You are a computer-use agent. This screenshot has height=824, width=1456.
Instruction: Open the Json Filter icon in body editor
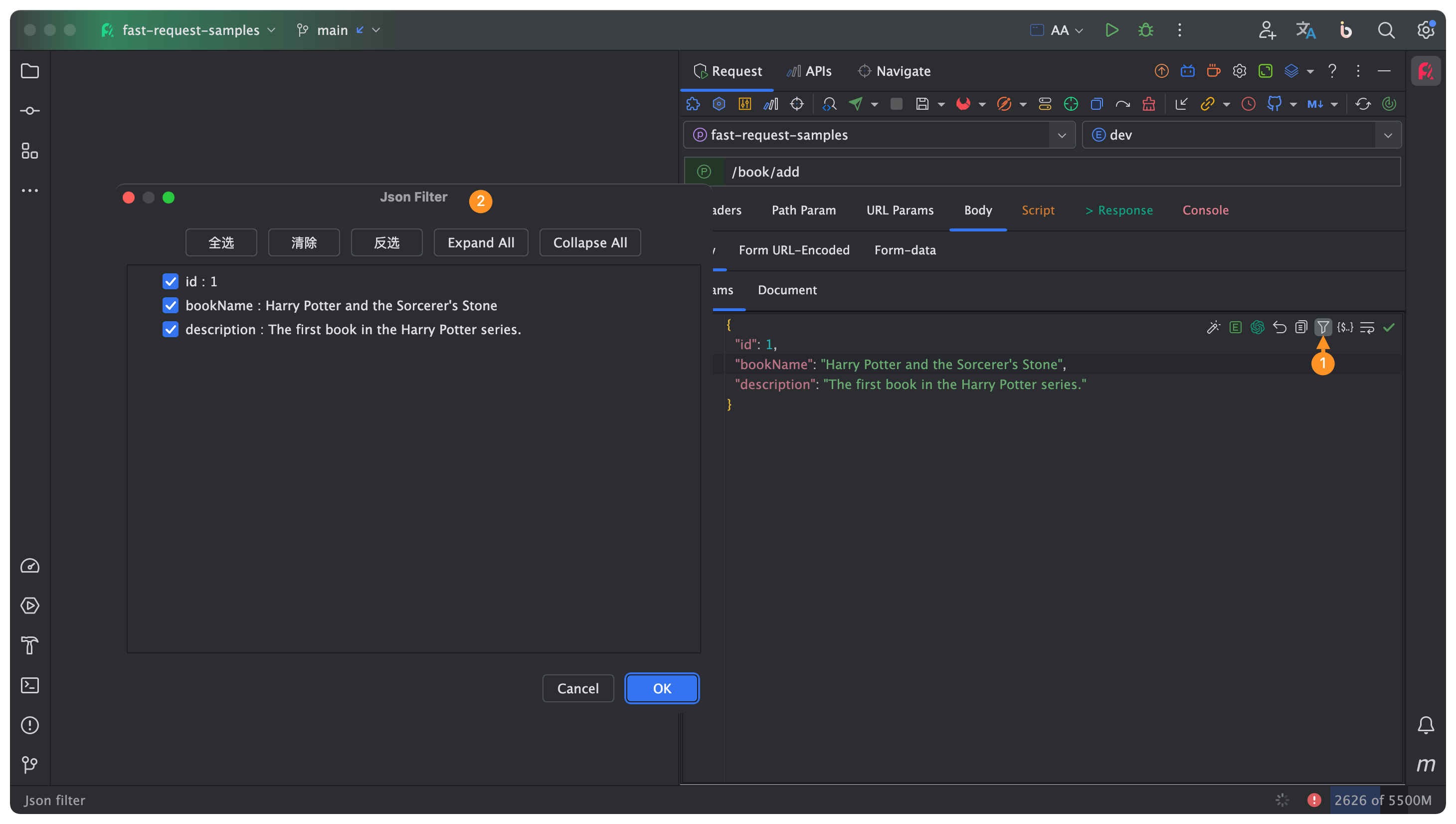tap(1324, 327)
